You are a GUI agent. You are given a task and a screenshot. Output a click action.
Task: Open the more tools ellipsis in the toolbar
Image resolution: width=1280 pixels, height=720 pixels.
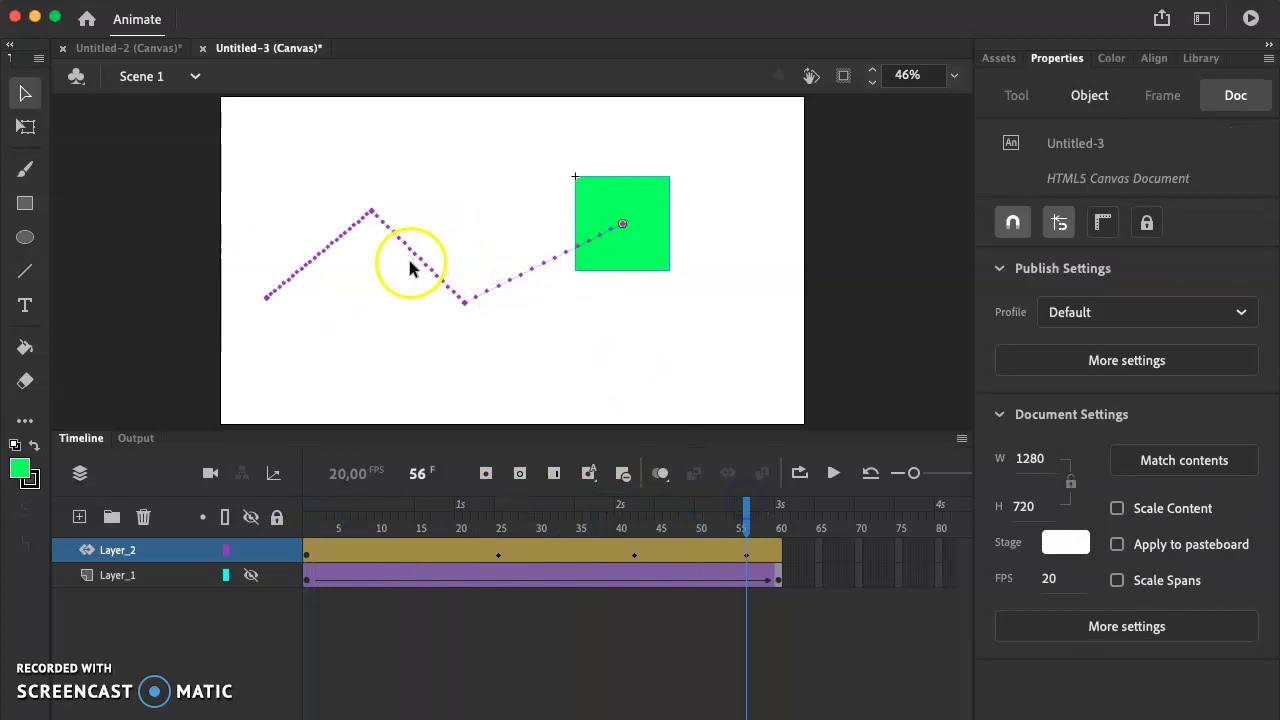coord(25,421)
